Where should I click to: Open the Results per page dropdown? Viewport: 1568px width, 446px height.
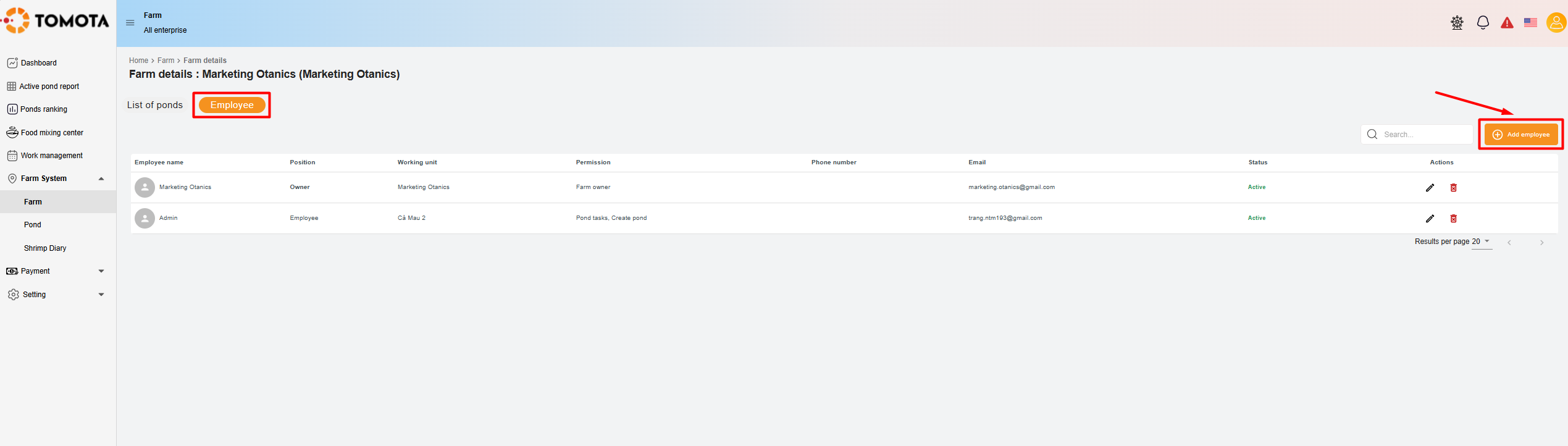(1482, 242)
